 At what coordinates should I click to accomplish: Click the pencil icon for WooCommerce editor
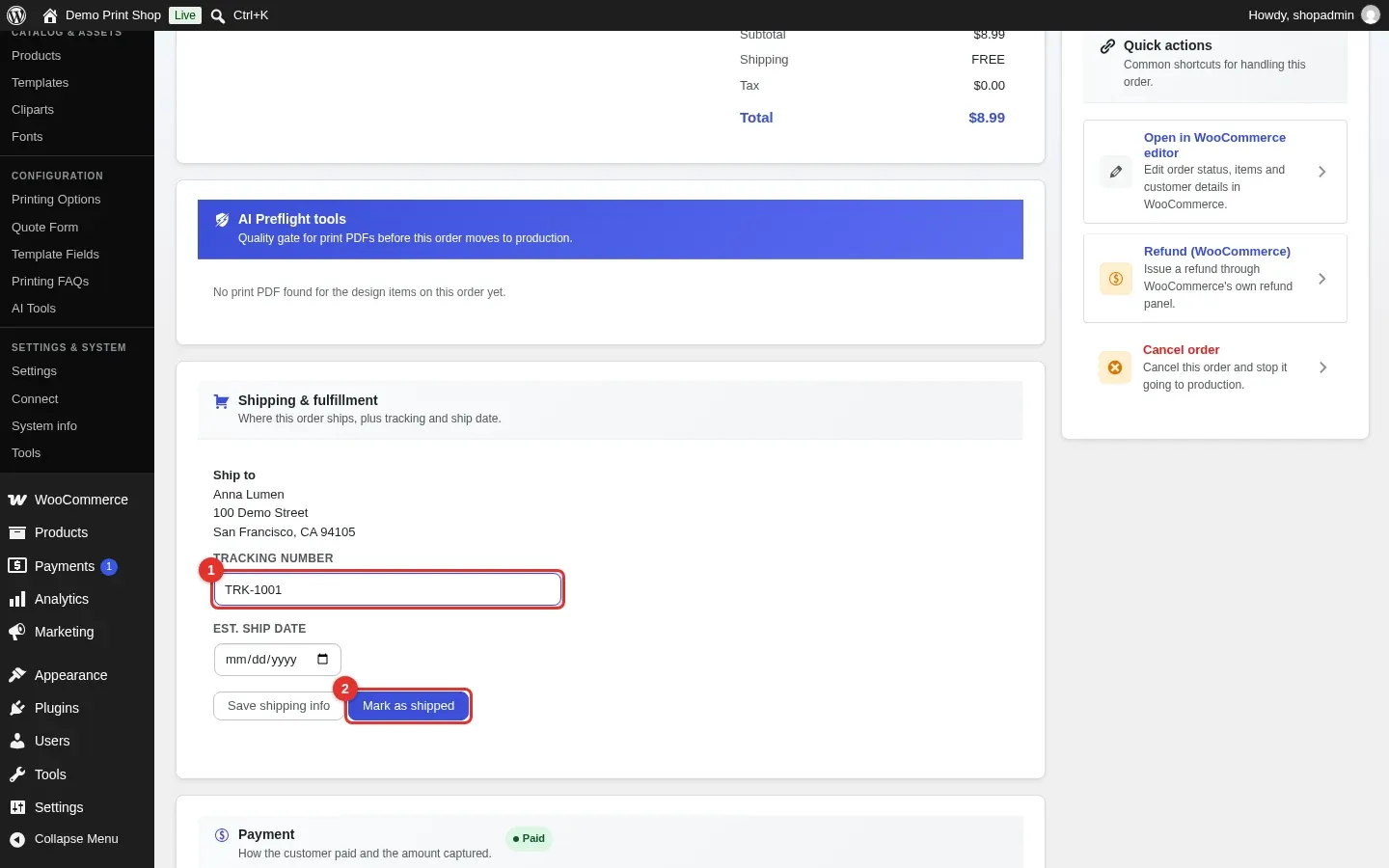[1116, 172]
